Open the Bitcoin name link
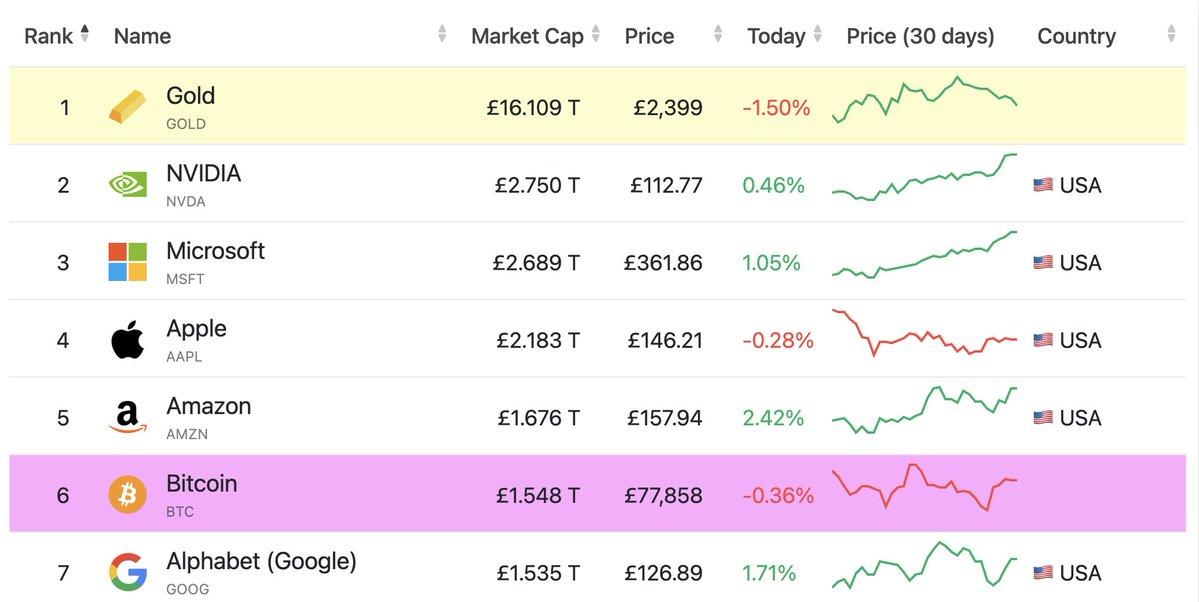 click(x=201, y=484)
